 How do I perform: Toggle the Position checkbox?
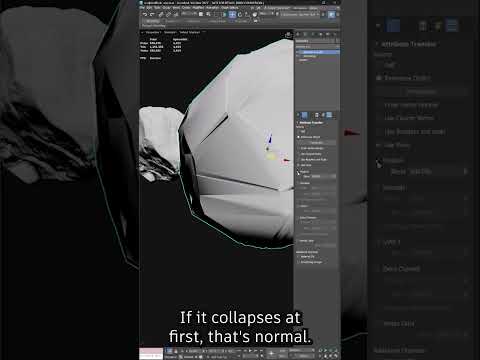click(299, 172)
